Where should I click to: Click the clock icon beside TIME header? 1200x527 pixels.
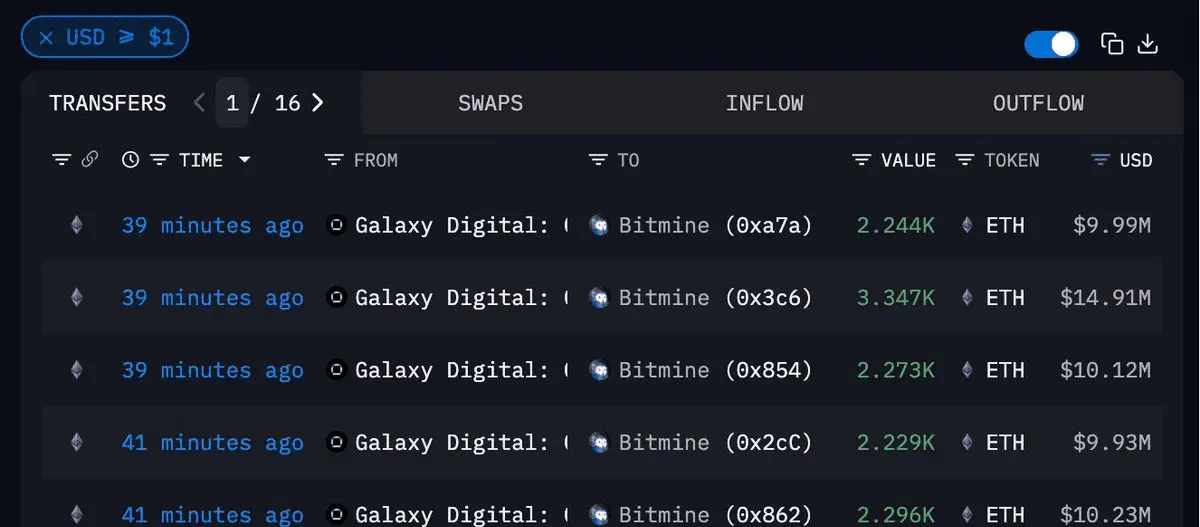pyautogui.click(x=130, y=160)
